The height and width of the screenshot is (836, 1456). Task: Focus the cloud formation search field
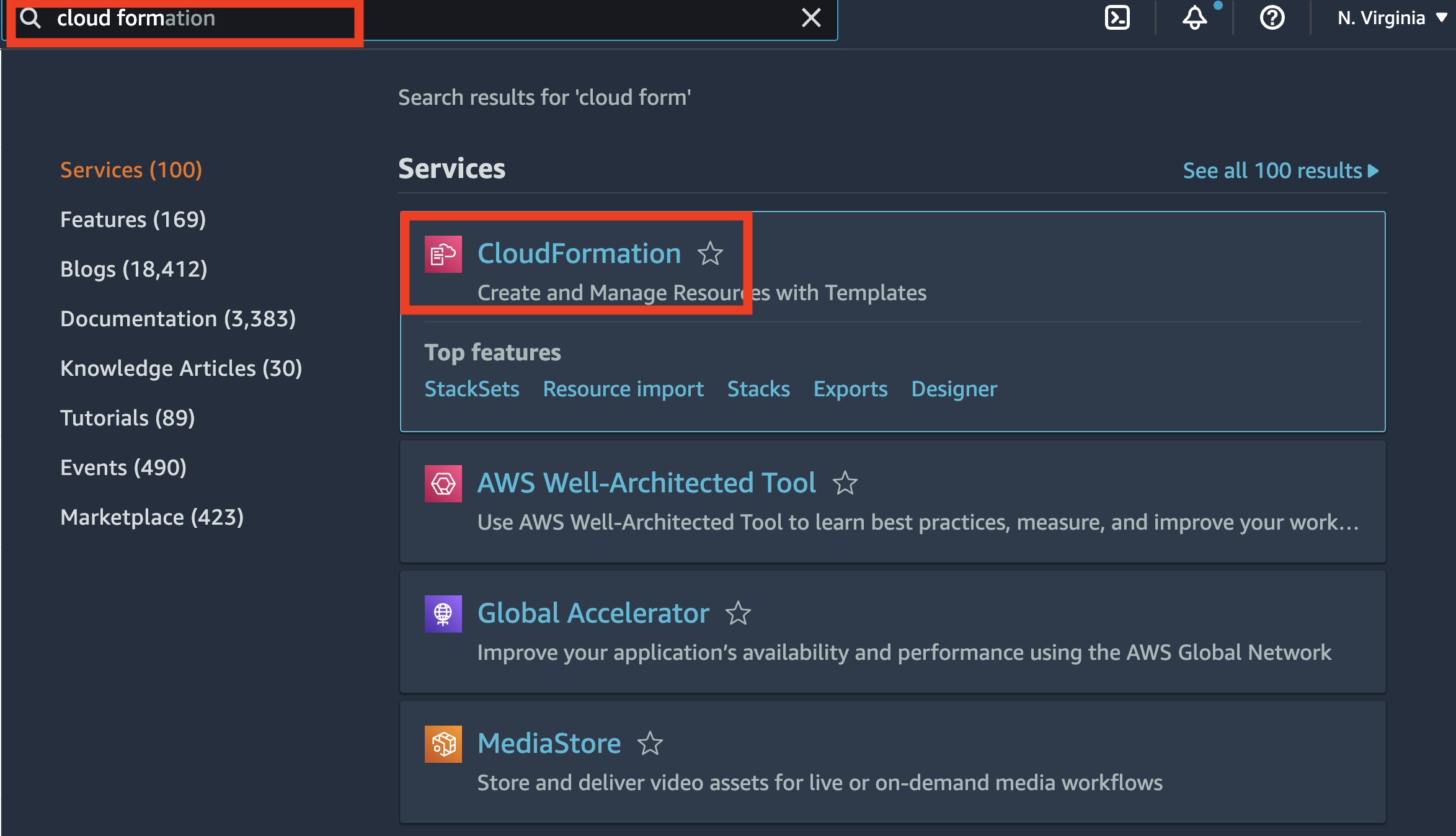(422, 19)
